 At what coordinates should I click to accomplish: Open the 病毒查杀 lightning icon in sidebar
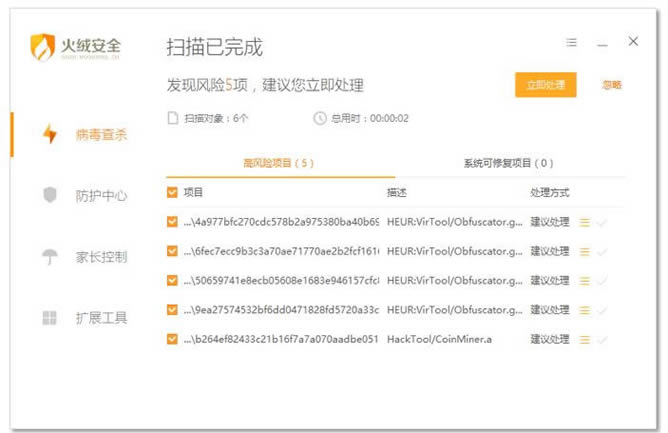[x=49, y=134]
